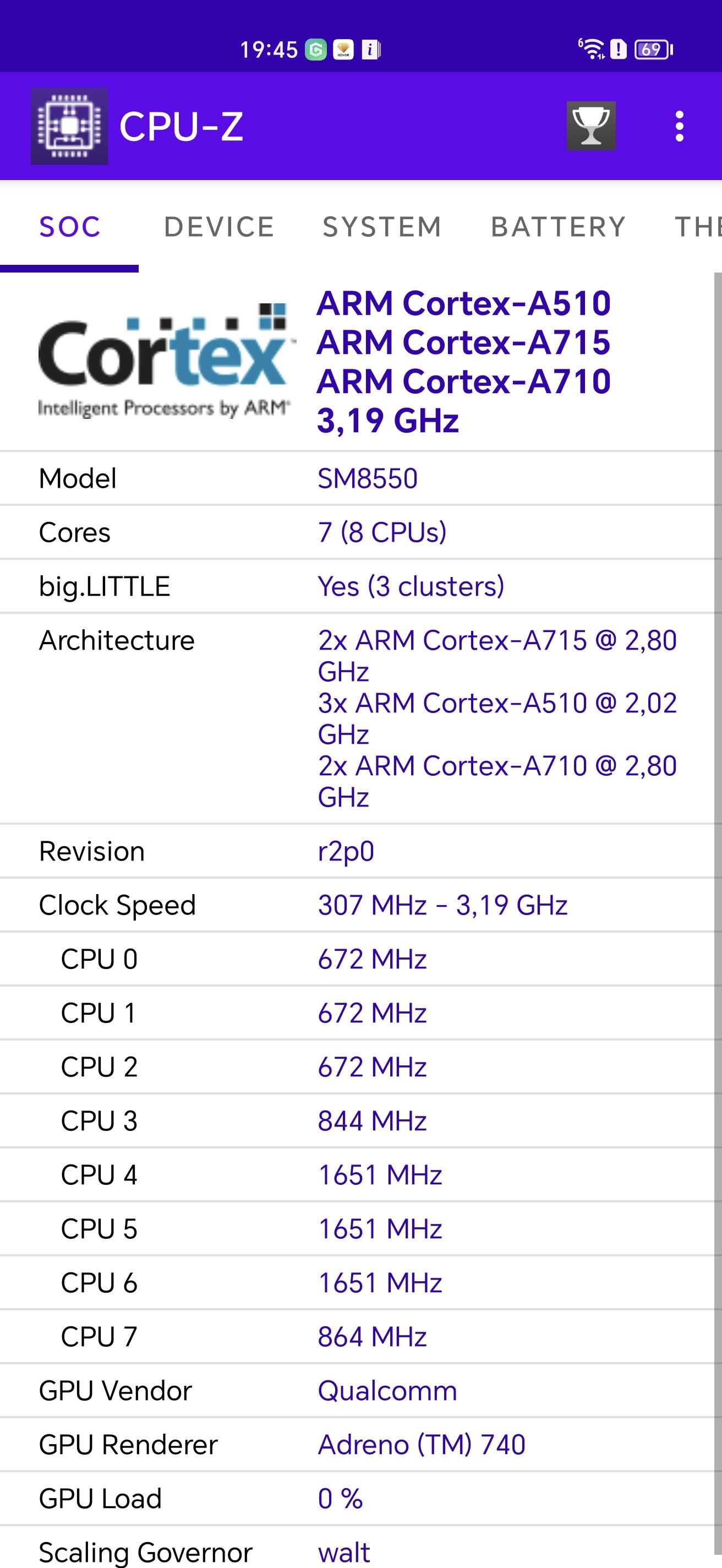Tap the CPU-Z chip logo icon

coord(69,126)
